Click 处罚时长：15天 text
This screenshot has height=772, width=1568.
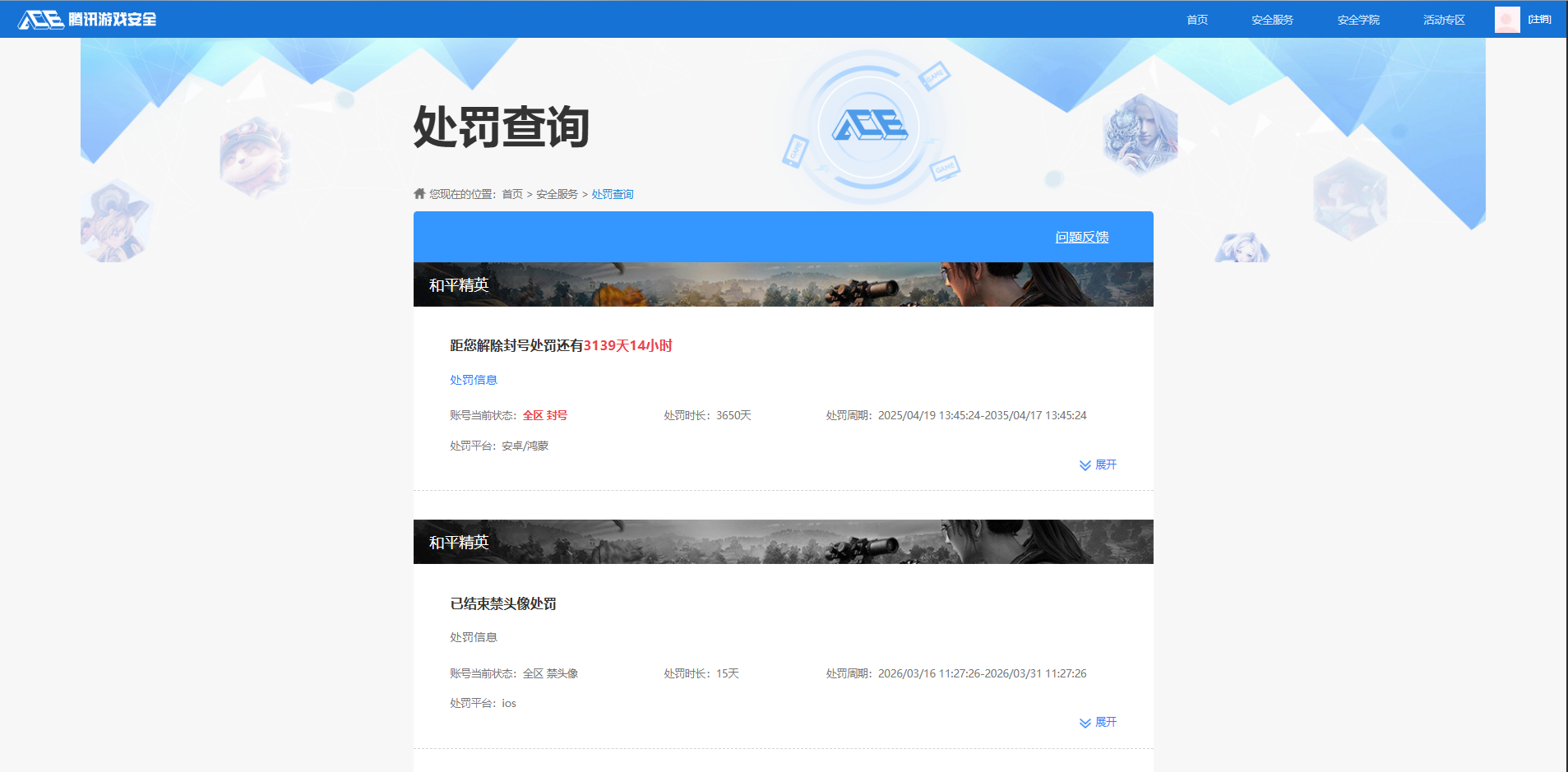(x=701, y=673)
